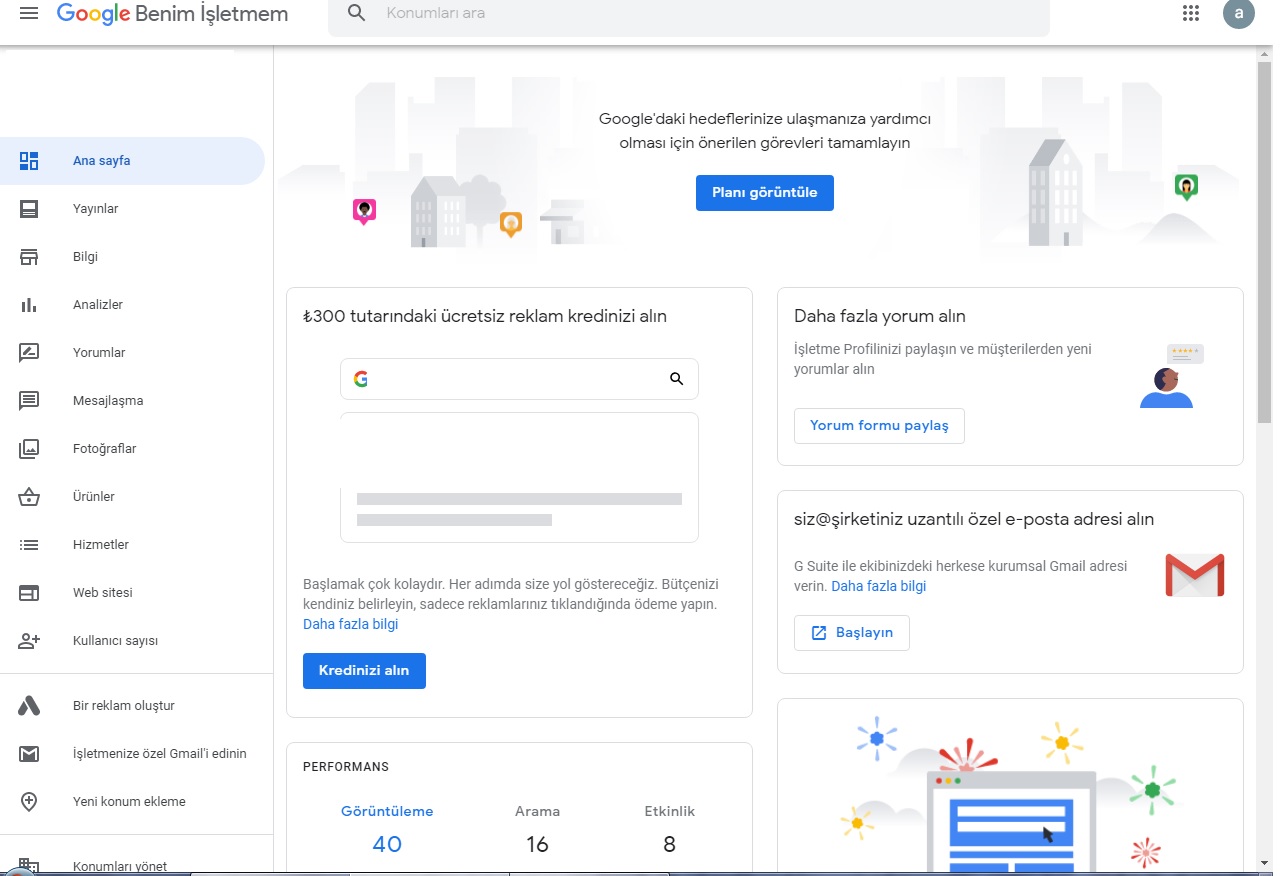Click the Yayınlar posts icon
This screenshot has height=876, width=1287.
pyautogui.click(x=29, y=209)
